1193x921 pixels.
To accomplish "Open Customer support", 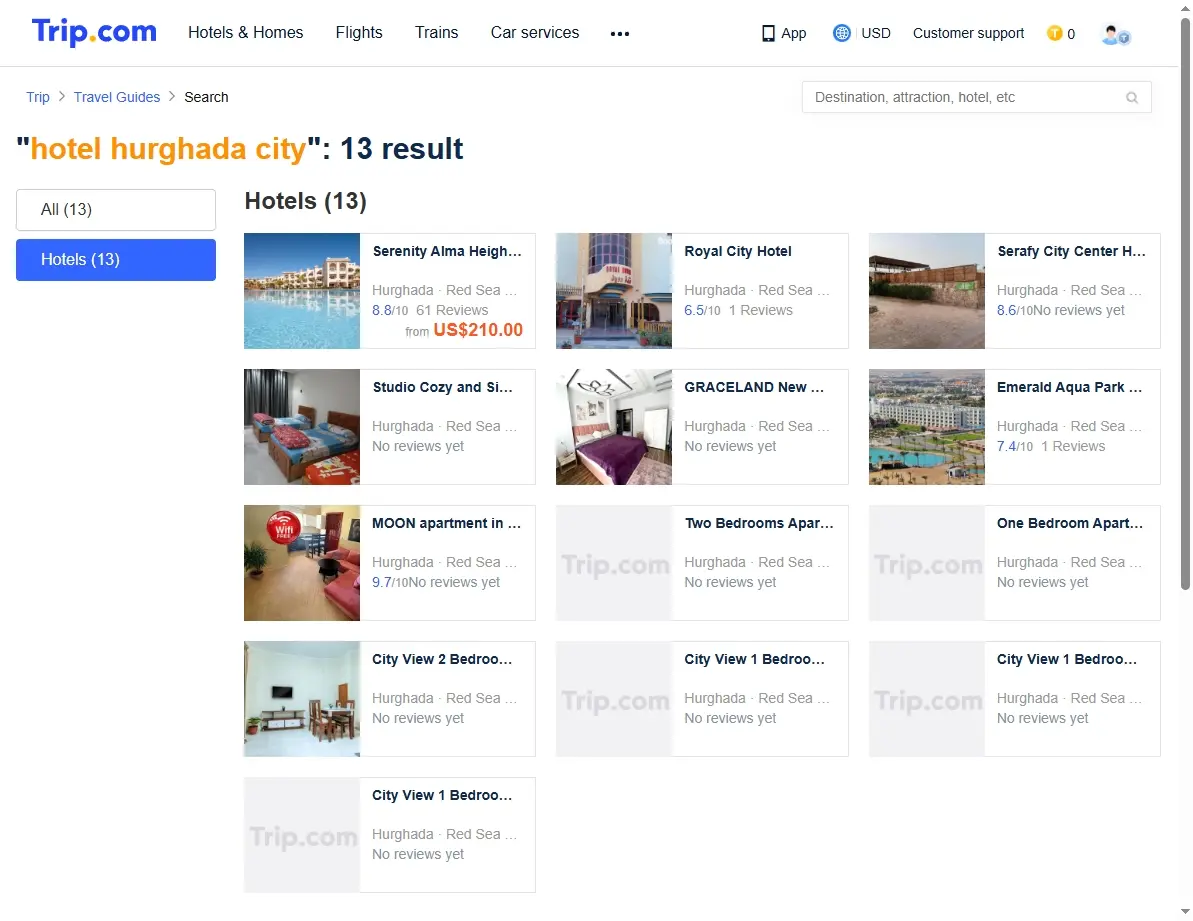I will pos(969,33).
